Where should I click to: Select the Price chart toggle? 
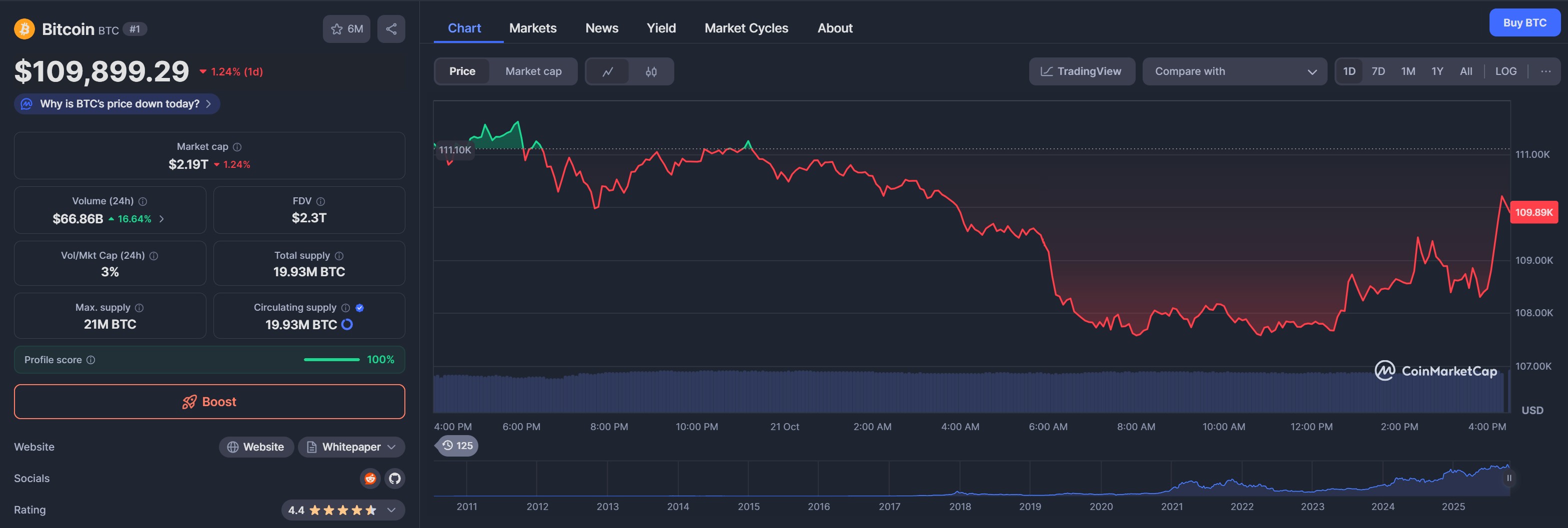462,72
